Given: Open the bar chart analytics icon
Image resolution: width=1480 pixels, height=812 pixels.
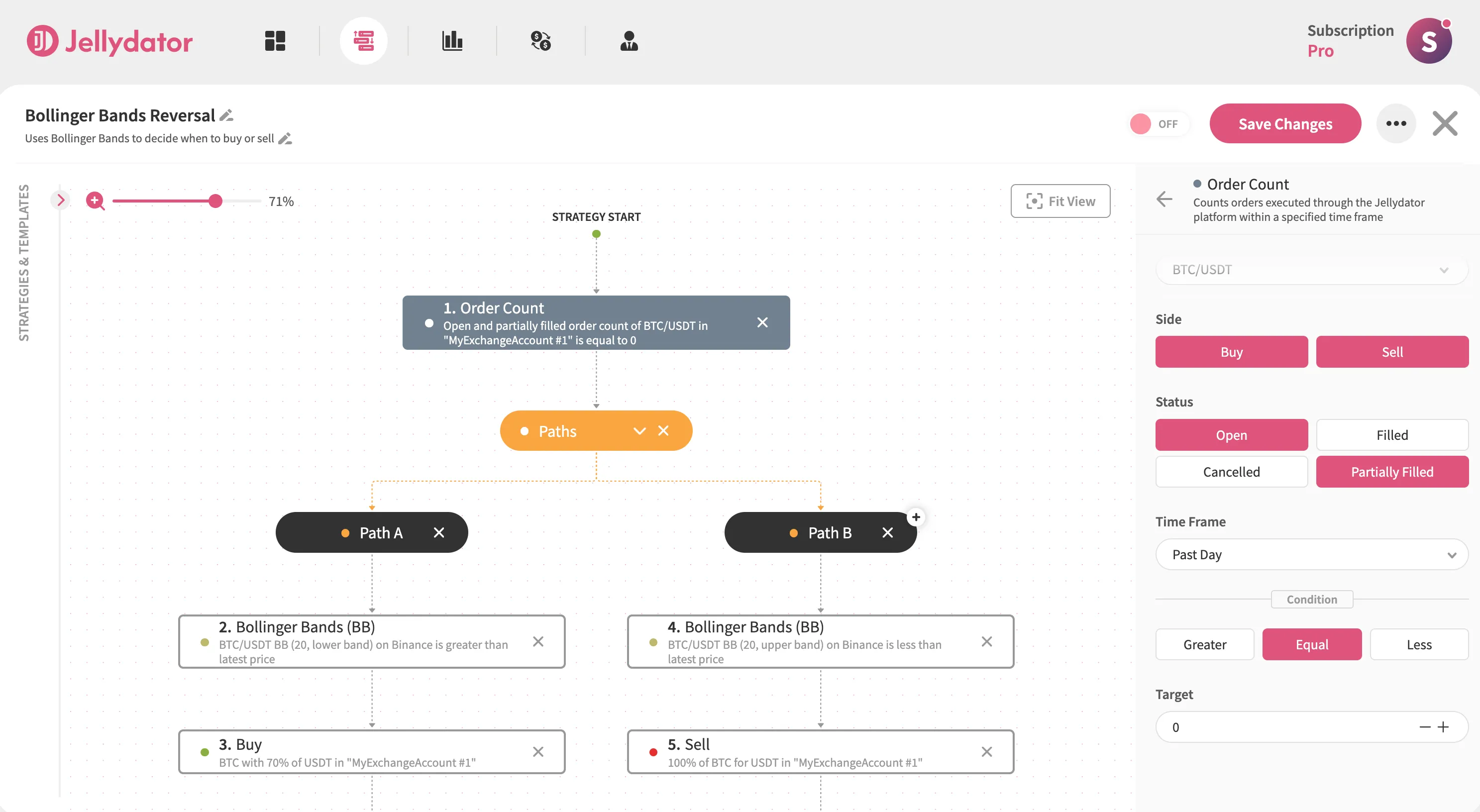Looking at the screenshot, I should tap(452, 41).
